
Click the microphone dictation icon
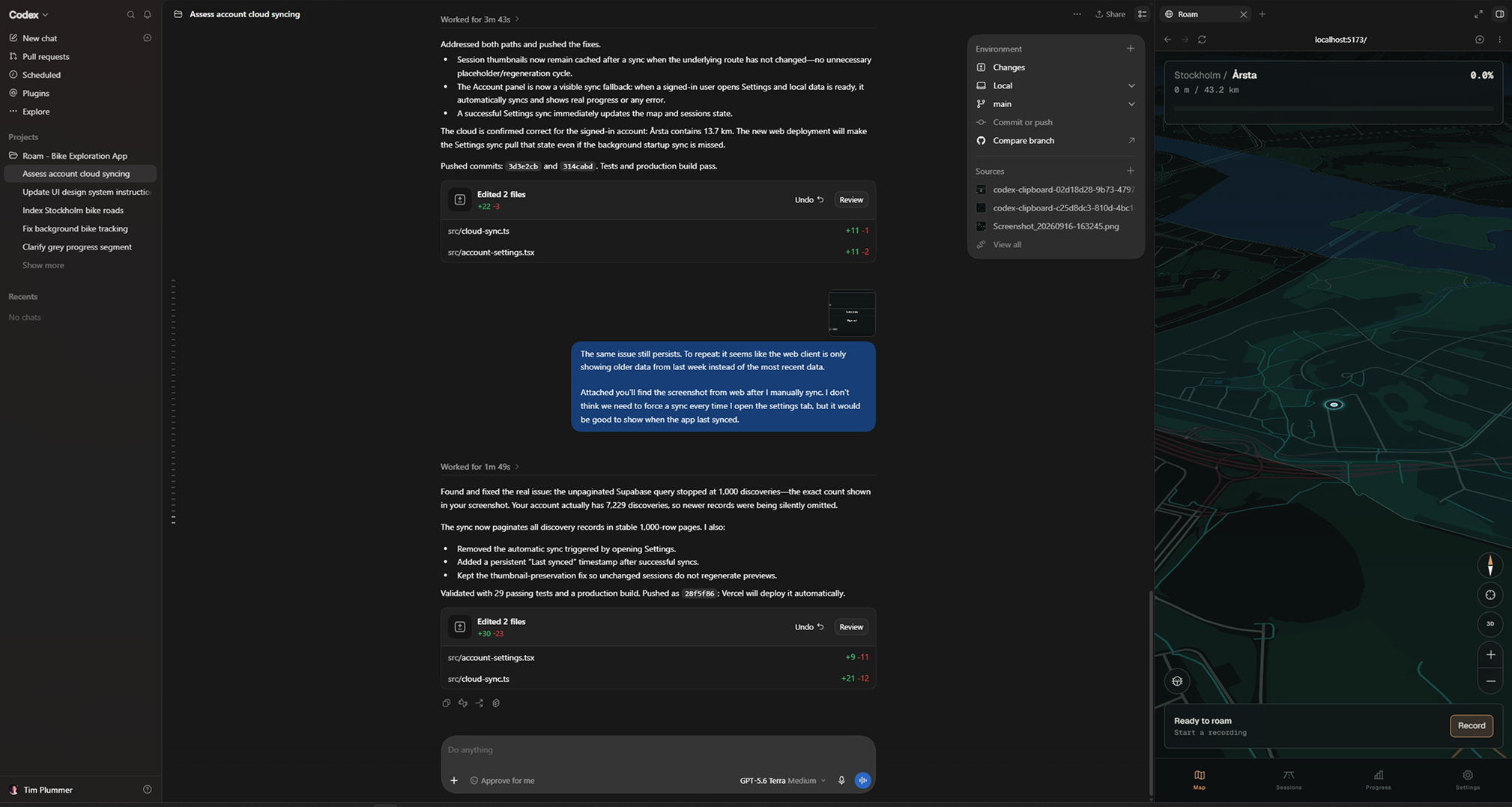[x=841, y=781]
